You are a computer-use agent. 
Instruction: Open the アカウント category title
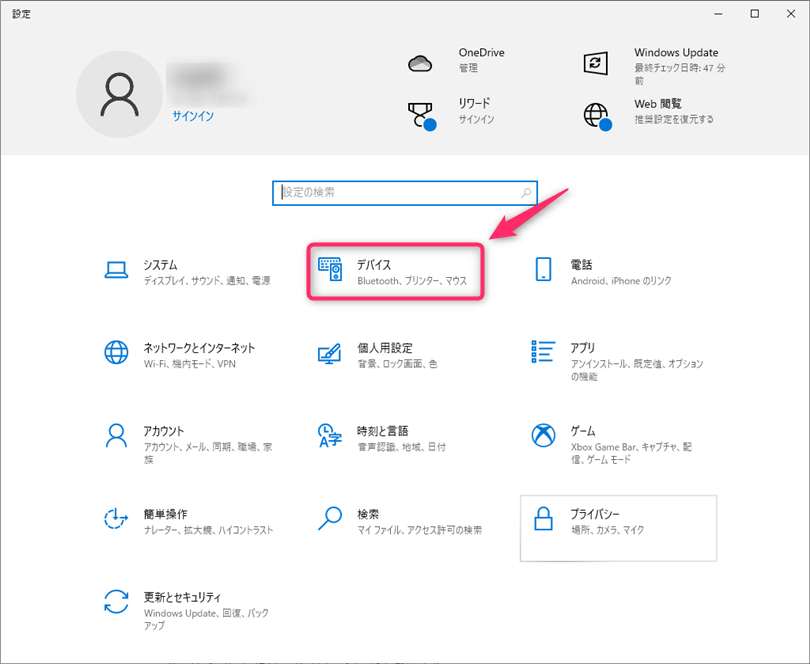click(164, 431)
